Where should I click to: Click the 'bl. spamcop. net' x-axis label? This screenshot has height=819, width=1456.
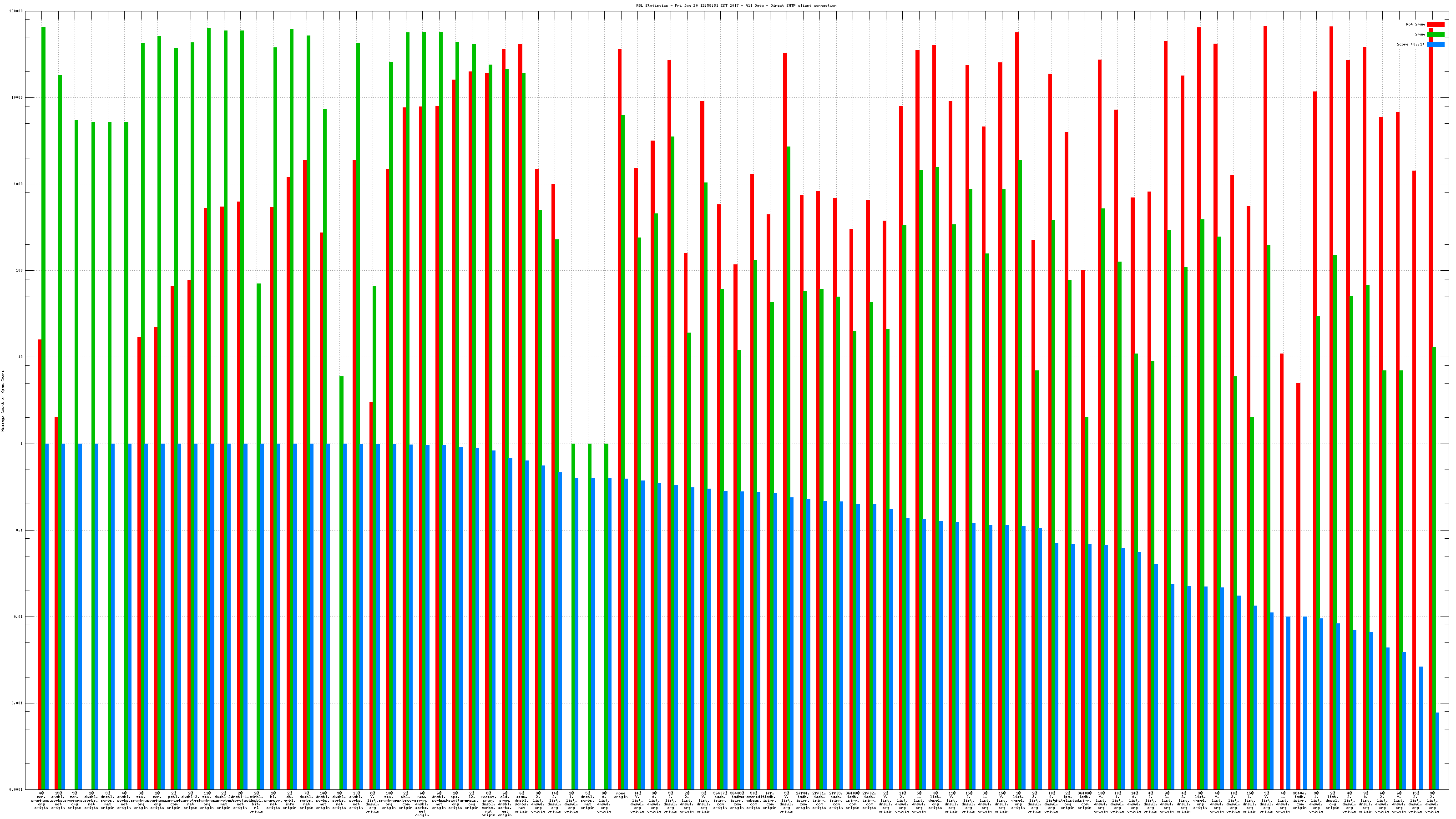click(x=273, y=800)
